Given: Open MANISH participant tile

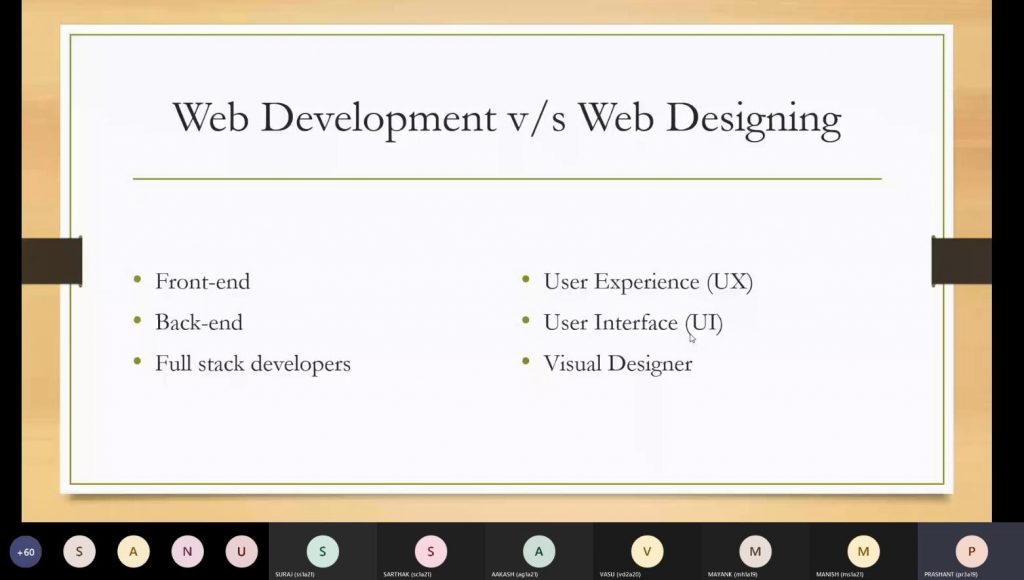Looking at the screenshot, I should 863,551.
